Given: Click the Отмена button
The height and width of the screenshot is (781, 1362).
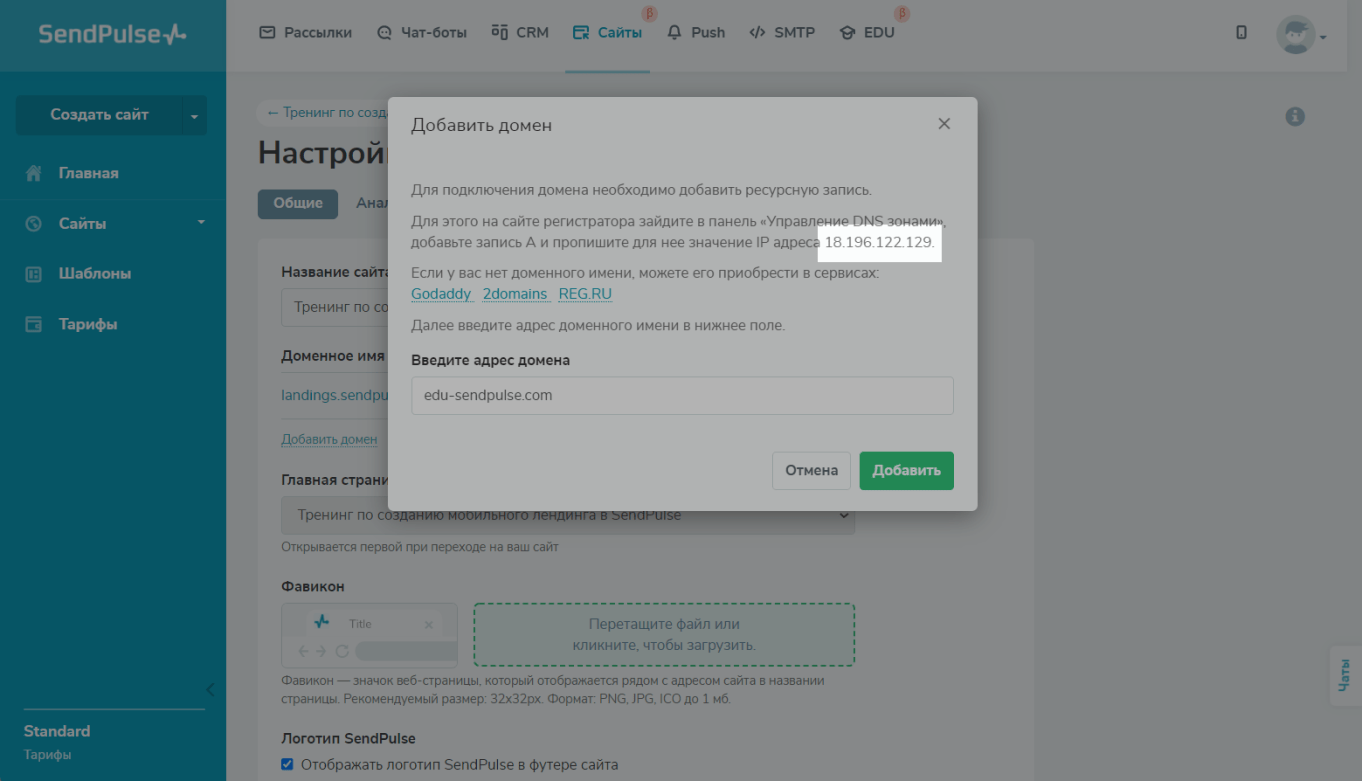Looking at the screenshot, I should pyautogui.click(x=811, y=471).
